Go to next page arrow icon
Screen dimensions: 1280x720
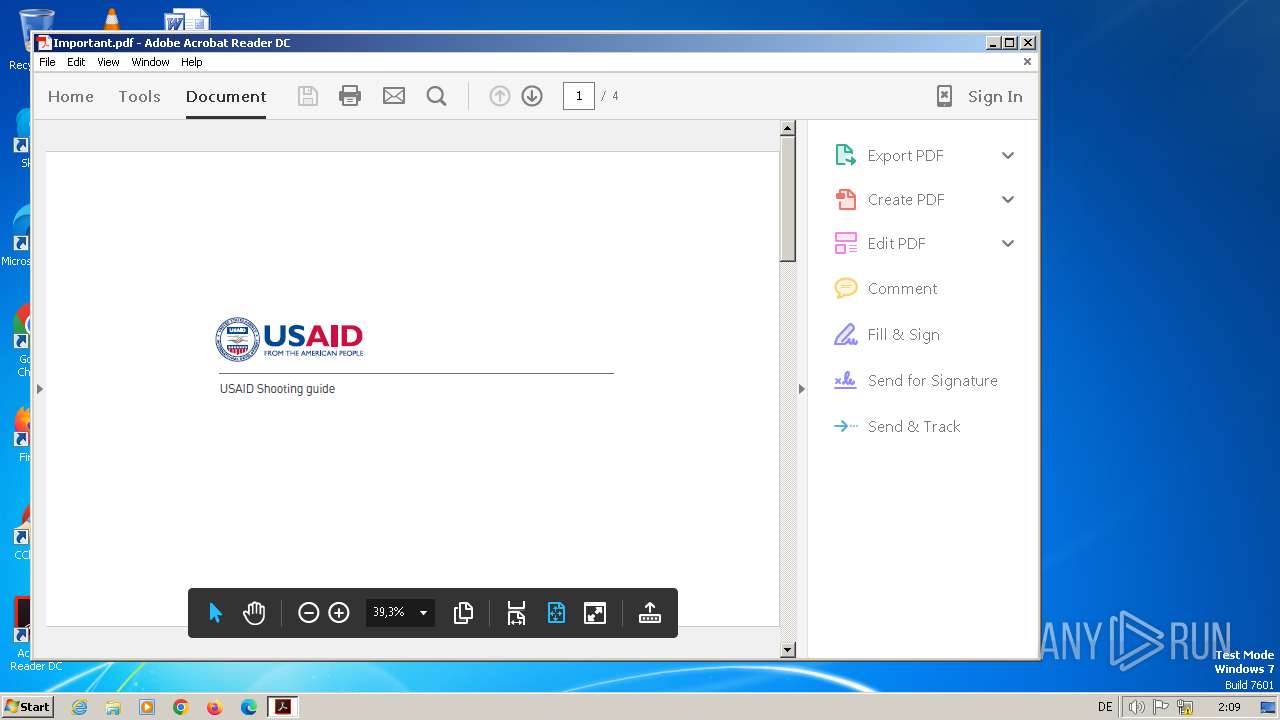[532, 96]
